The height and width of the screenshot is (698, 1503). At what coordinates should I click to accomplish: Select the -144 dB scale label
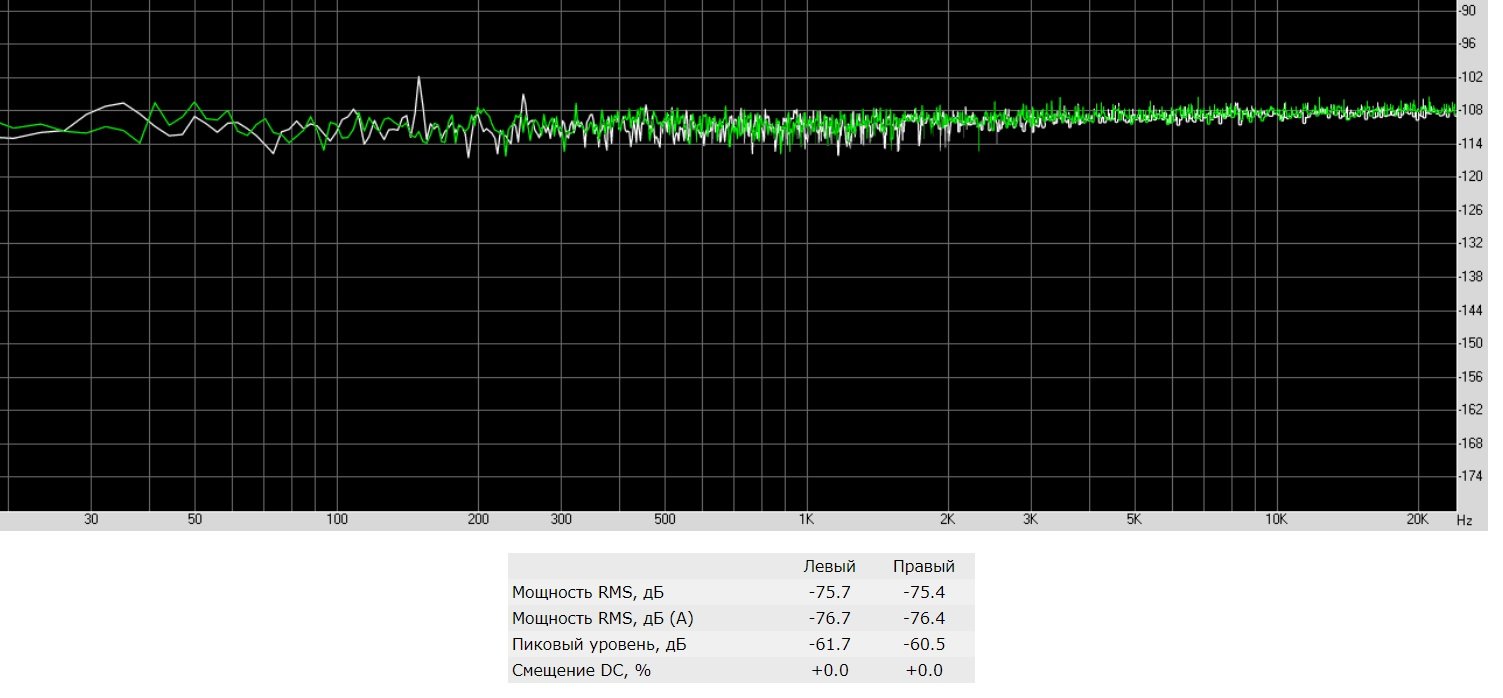[1476, 309]
